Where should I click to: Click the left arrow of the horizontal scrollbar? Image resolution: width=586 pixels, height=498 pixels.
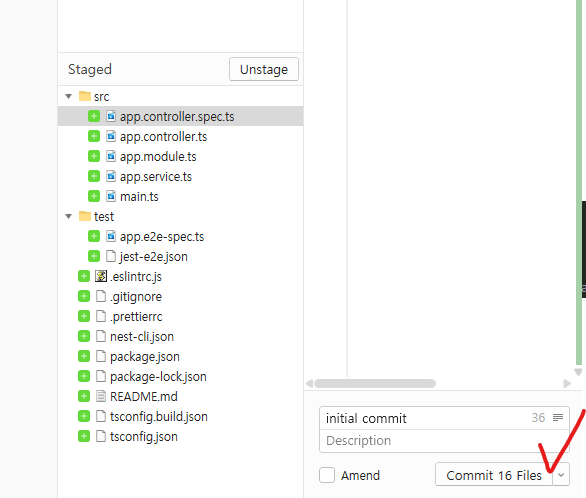click(309, 383)
